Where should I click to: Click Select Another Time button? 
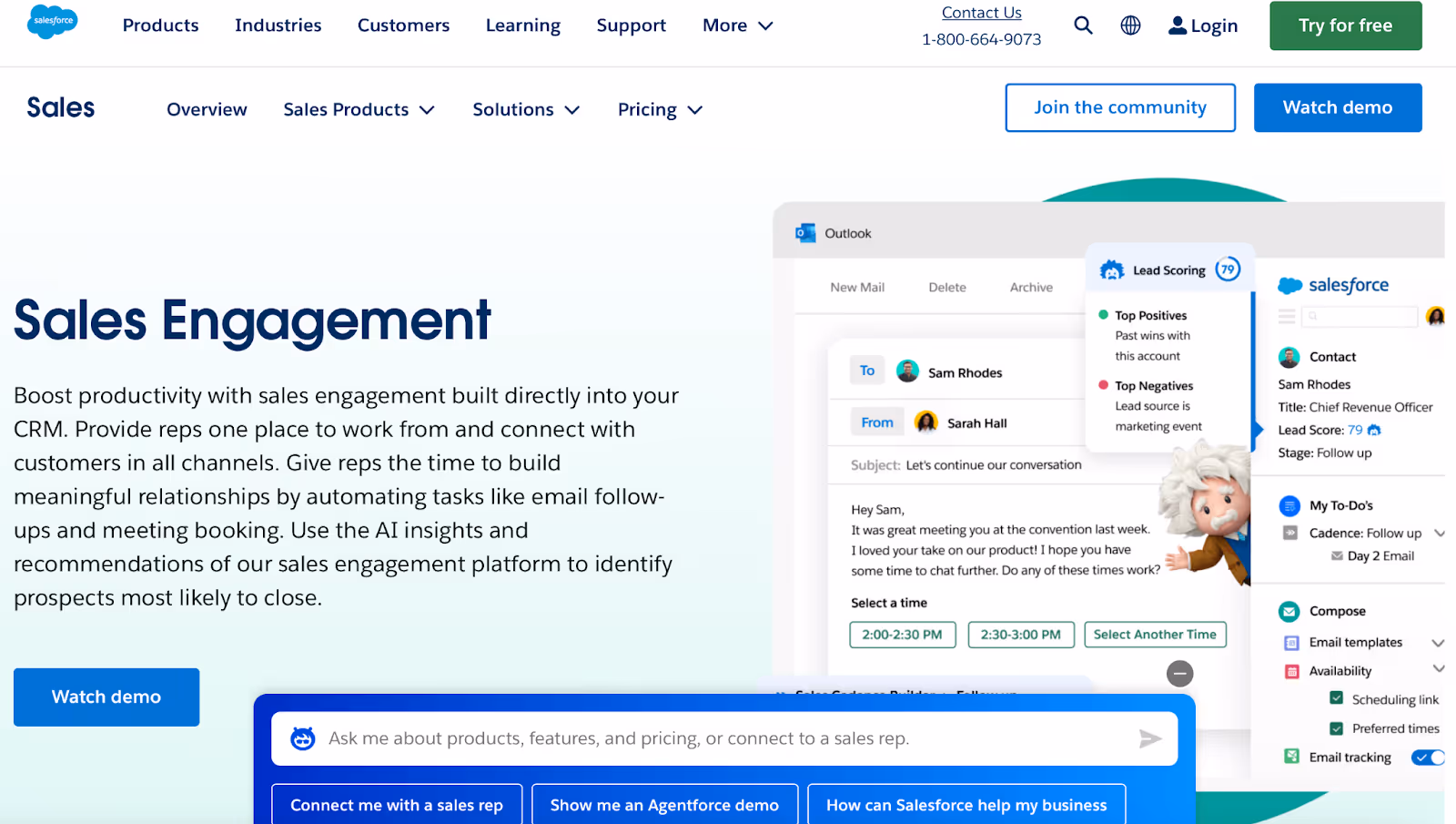(1155, 635)
